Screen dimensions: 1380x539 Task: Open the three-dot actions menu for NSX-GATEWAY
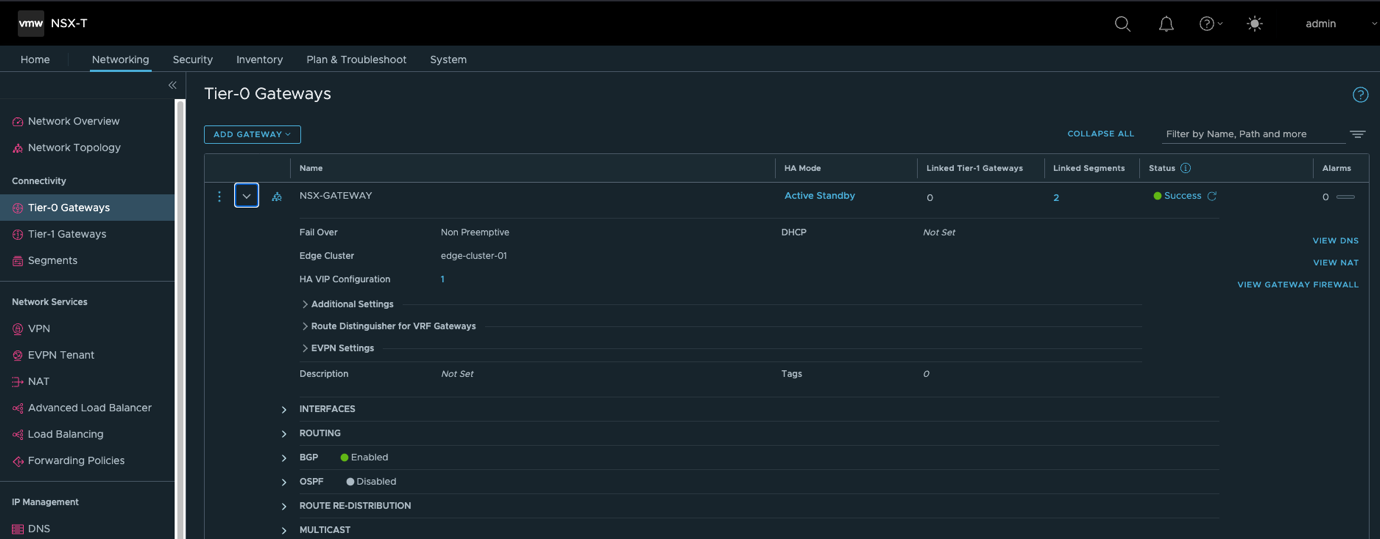(x=219, y=196)
